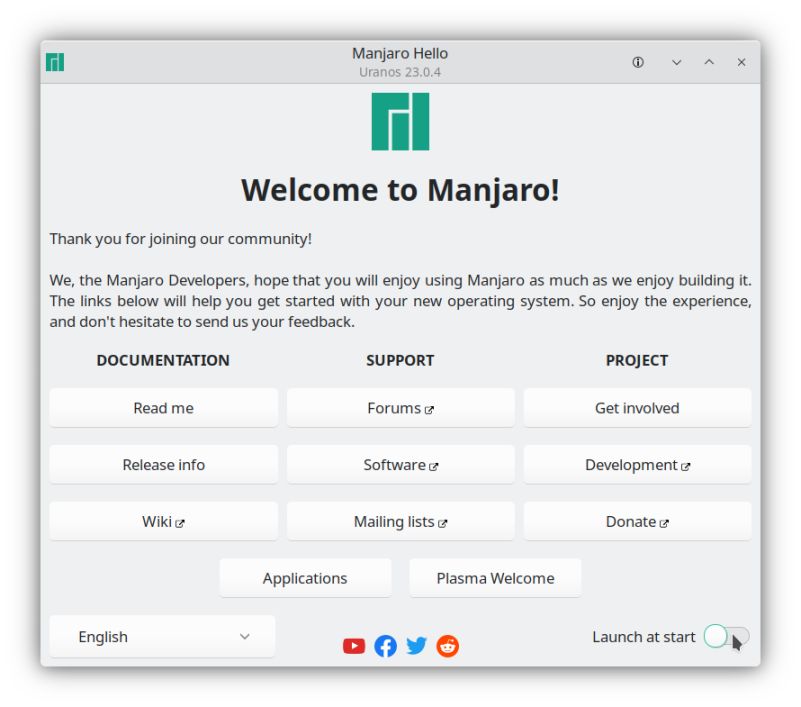Viewport: 801px width, 707px height.
Task: Open the Software external link
Action: tap(400, 465)
